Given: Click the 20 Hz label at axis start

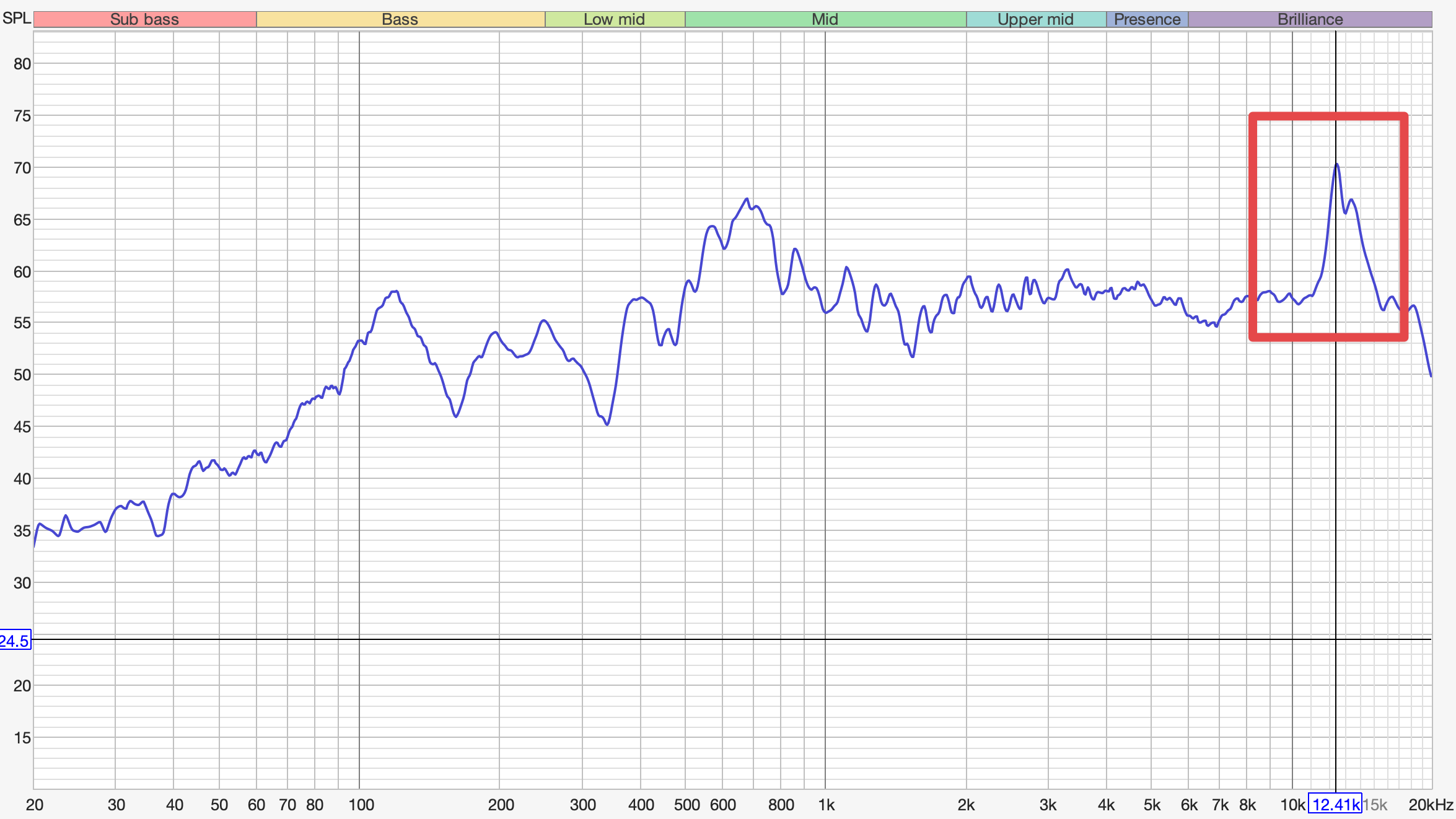Looking at the screenshot, I should pos(35,805).
